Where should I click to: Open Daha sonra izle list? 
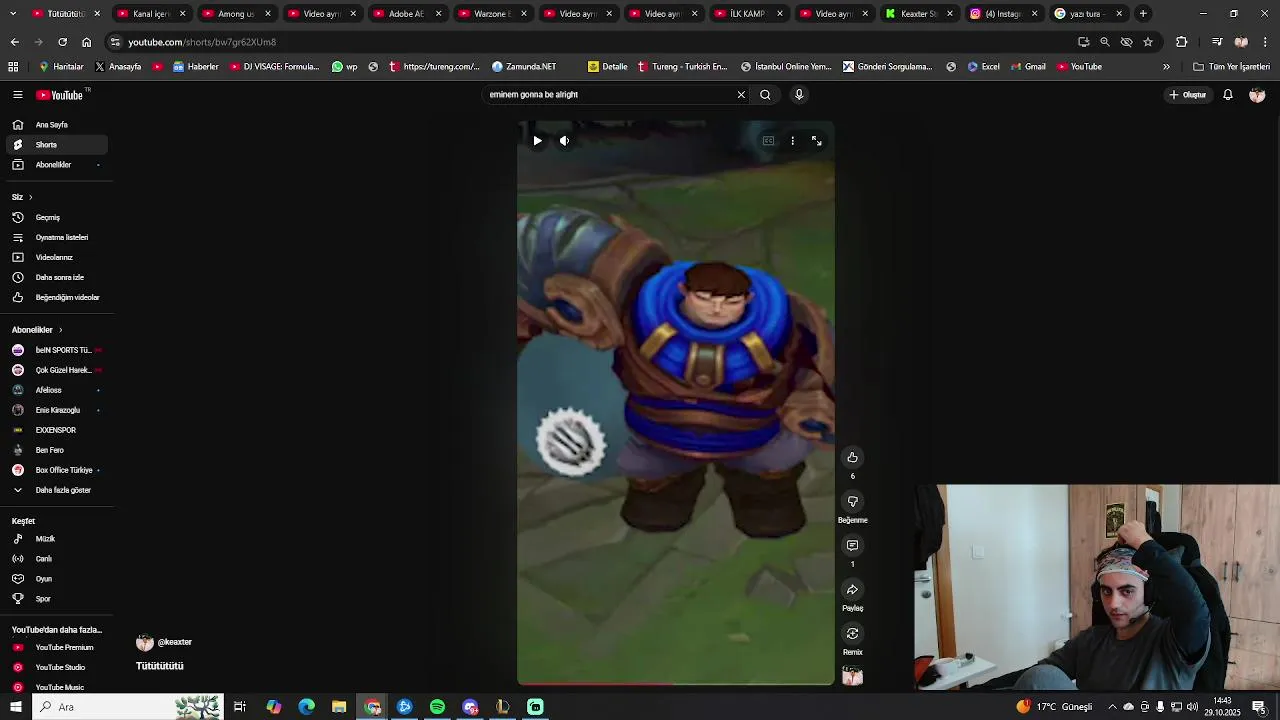coord(56,278)
